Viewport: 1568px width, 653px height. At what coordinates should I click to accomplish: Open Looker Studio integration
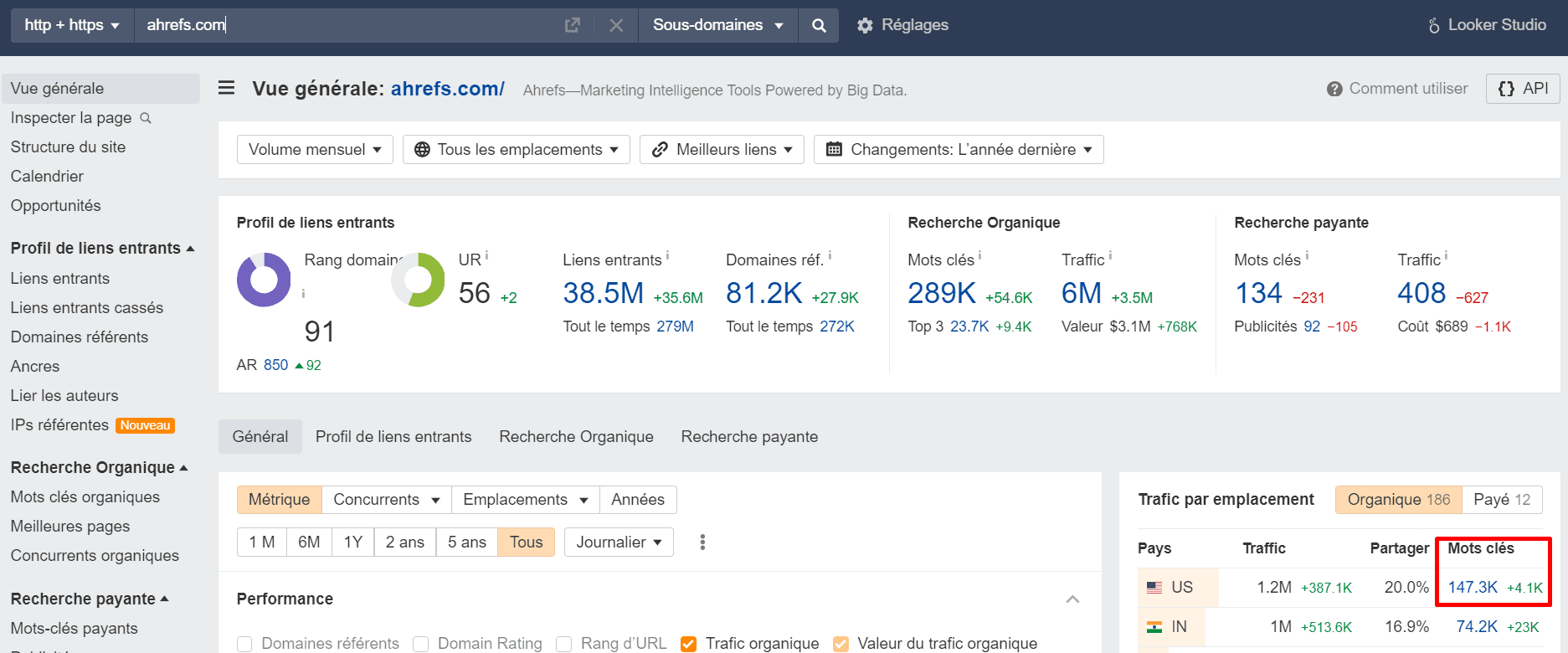tap(1487, 25)
